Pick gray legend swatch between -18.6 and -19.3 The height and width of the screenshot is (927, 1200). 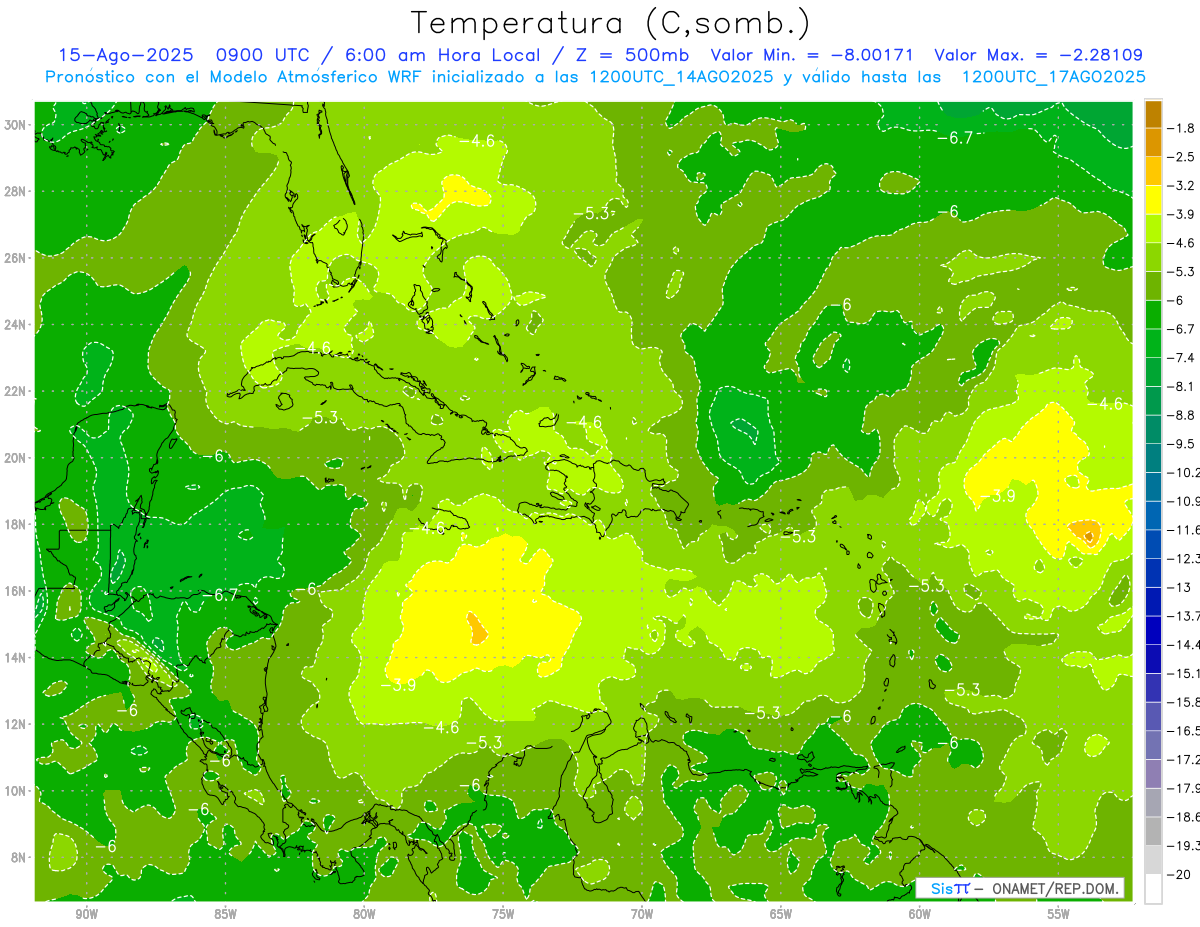pyautogui.click(x=1153, y=831)
